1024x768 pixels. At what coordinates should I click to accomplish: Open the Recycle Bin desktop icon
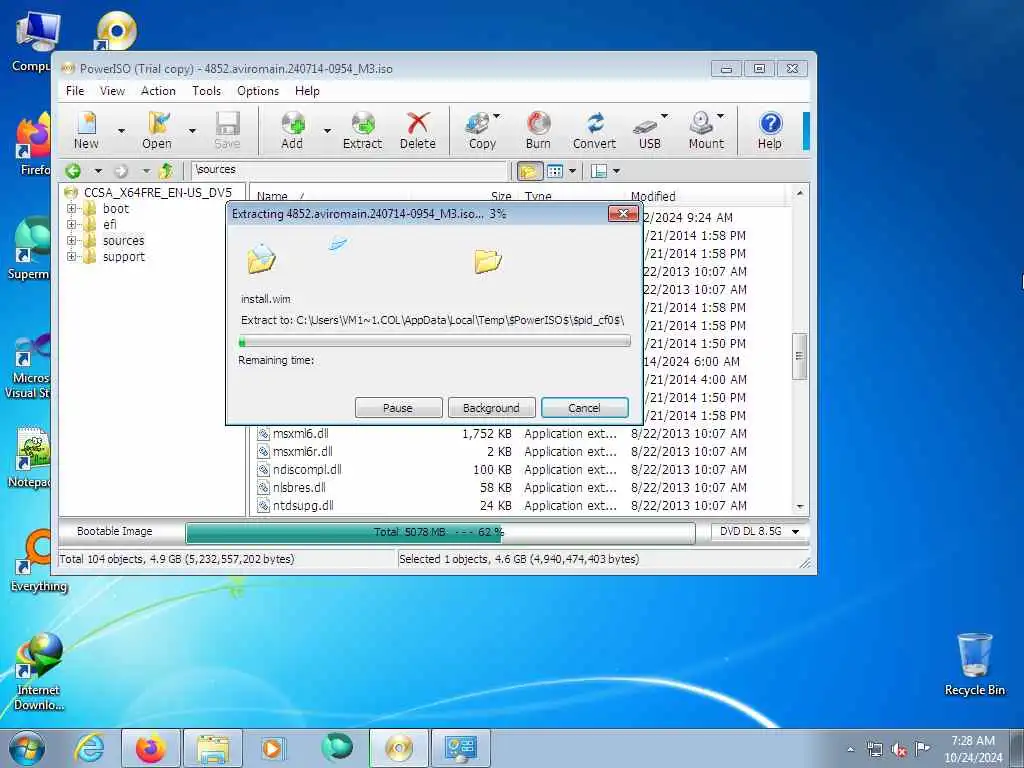click(x=974, y=665)
